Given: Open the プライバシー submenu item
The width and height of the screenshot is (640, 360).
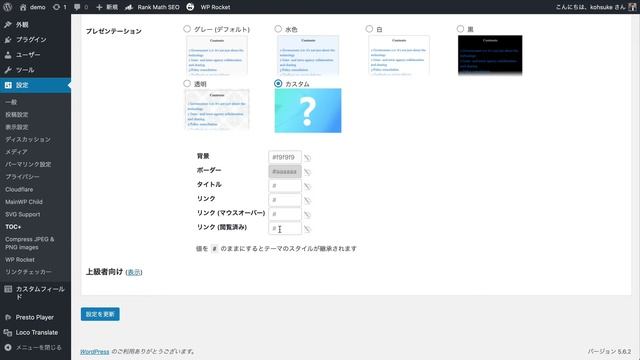Looking at the screenshot, I should tap(22, 177).
